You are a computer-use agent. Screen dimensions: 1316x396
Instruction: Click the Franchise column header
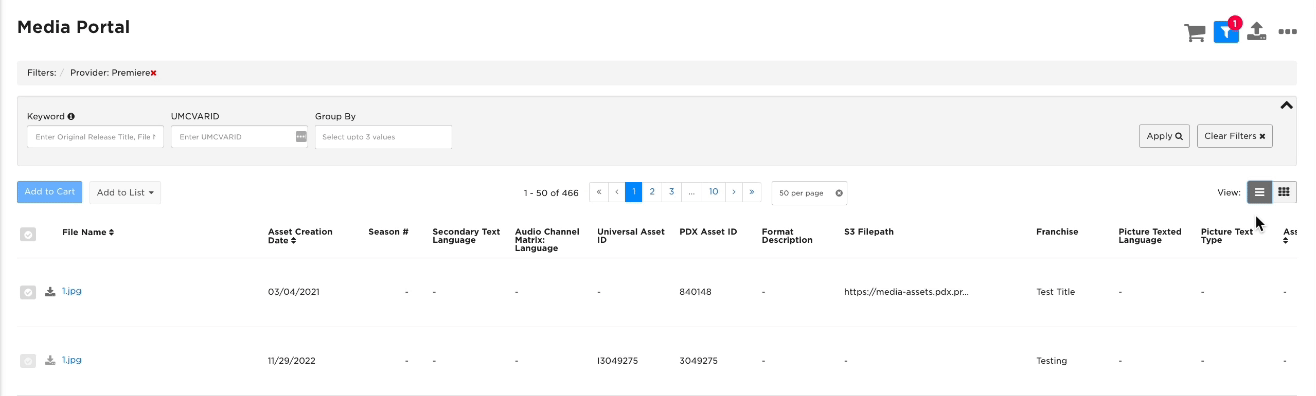[1057, 232]
